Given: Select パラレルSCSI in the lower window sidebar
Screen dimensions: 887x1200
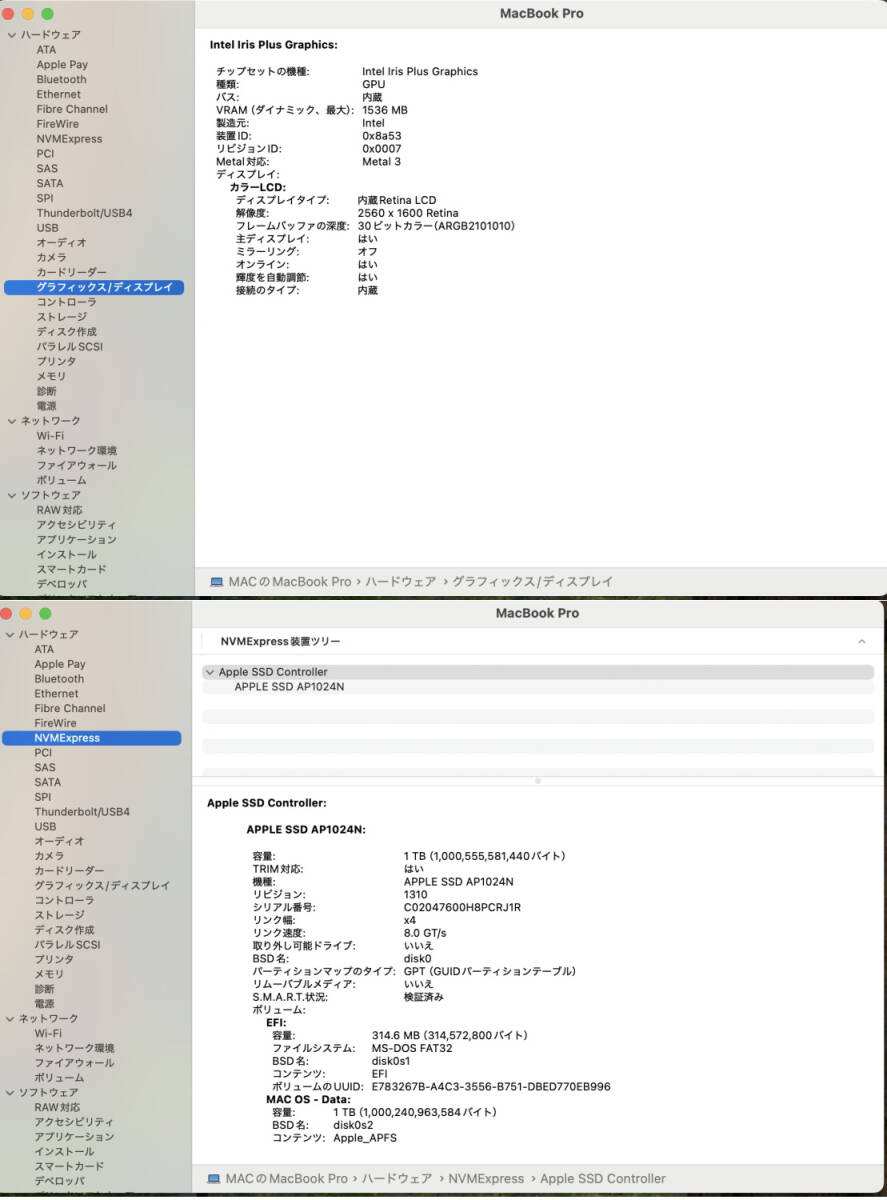Looking at the screenshot, I should (67, 945).
